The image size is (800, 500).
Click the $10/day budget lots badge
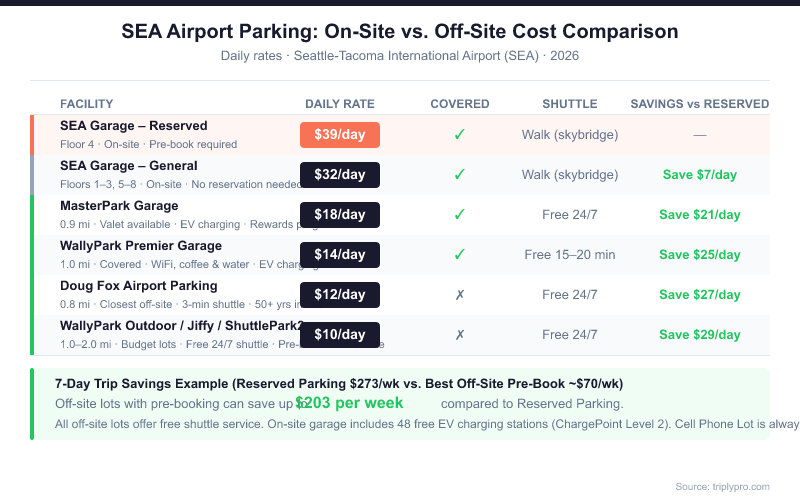[340, 334]
